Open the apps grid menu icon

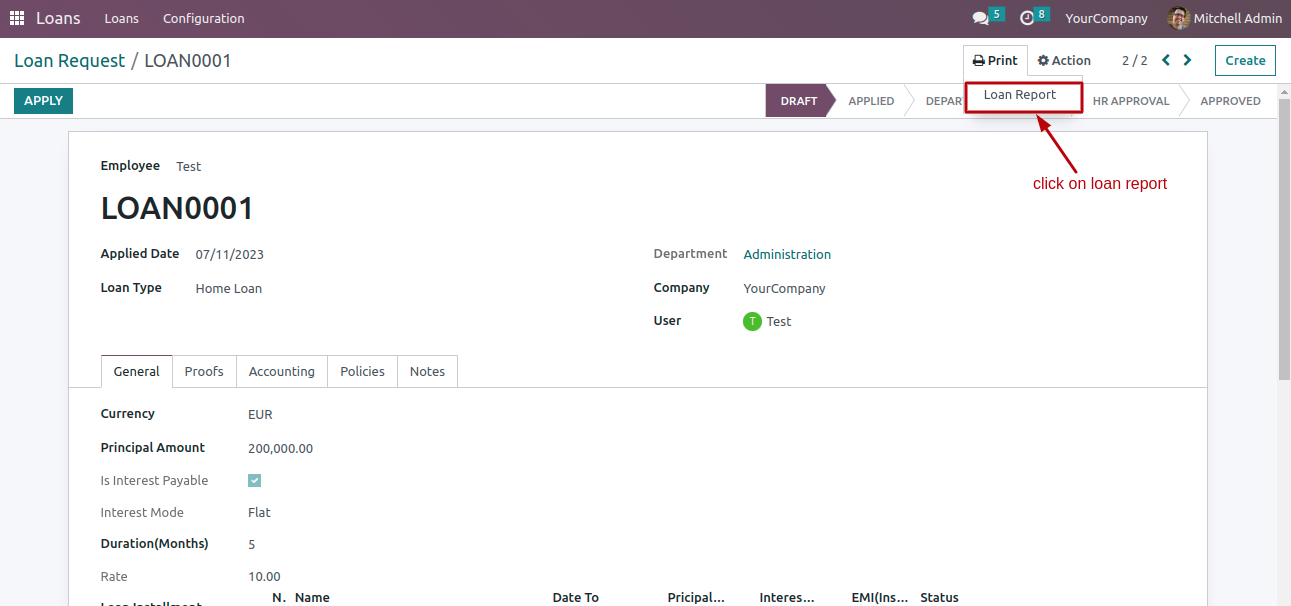pos(17,18)
